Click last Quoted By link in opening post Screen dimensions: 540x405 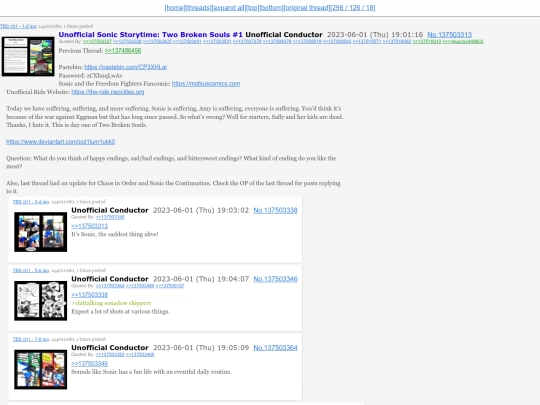coord(463,42)
